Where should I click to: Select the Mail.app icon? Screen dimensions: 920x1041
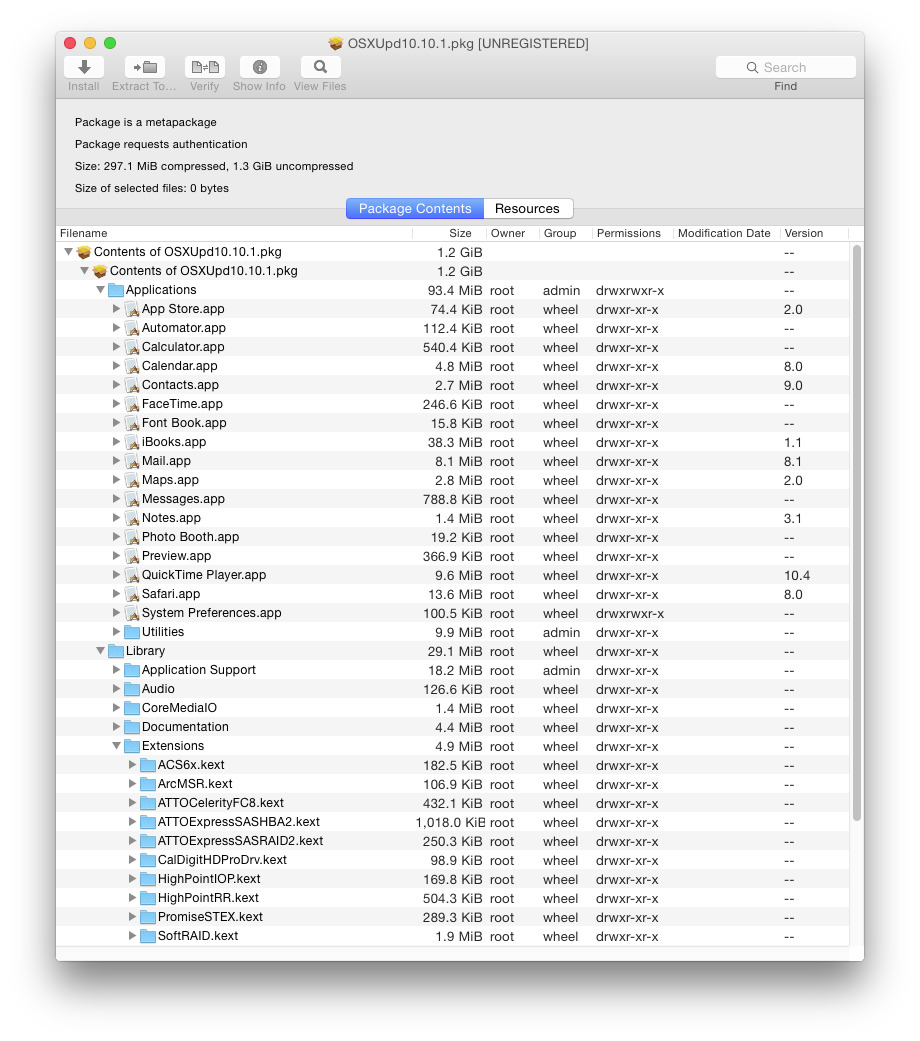132,461
